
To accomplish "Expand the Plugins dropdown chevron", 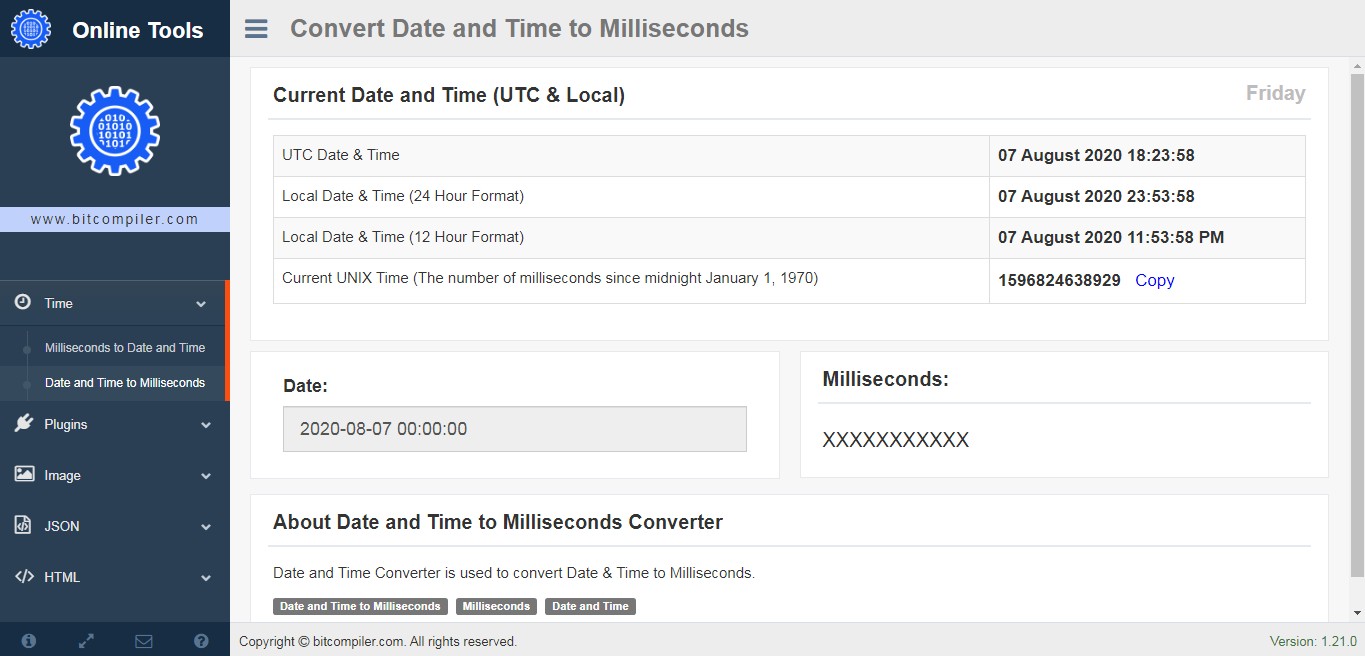I will click(x=204, y=424).
